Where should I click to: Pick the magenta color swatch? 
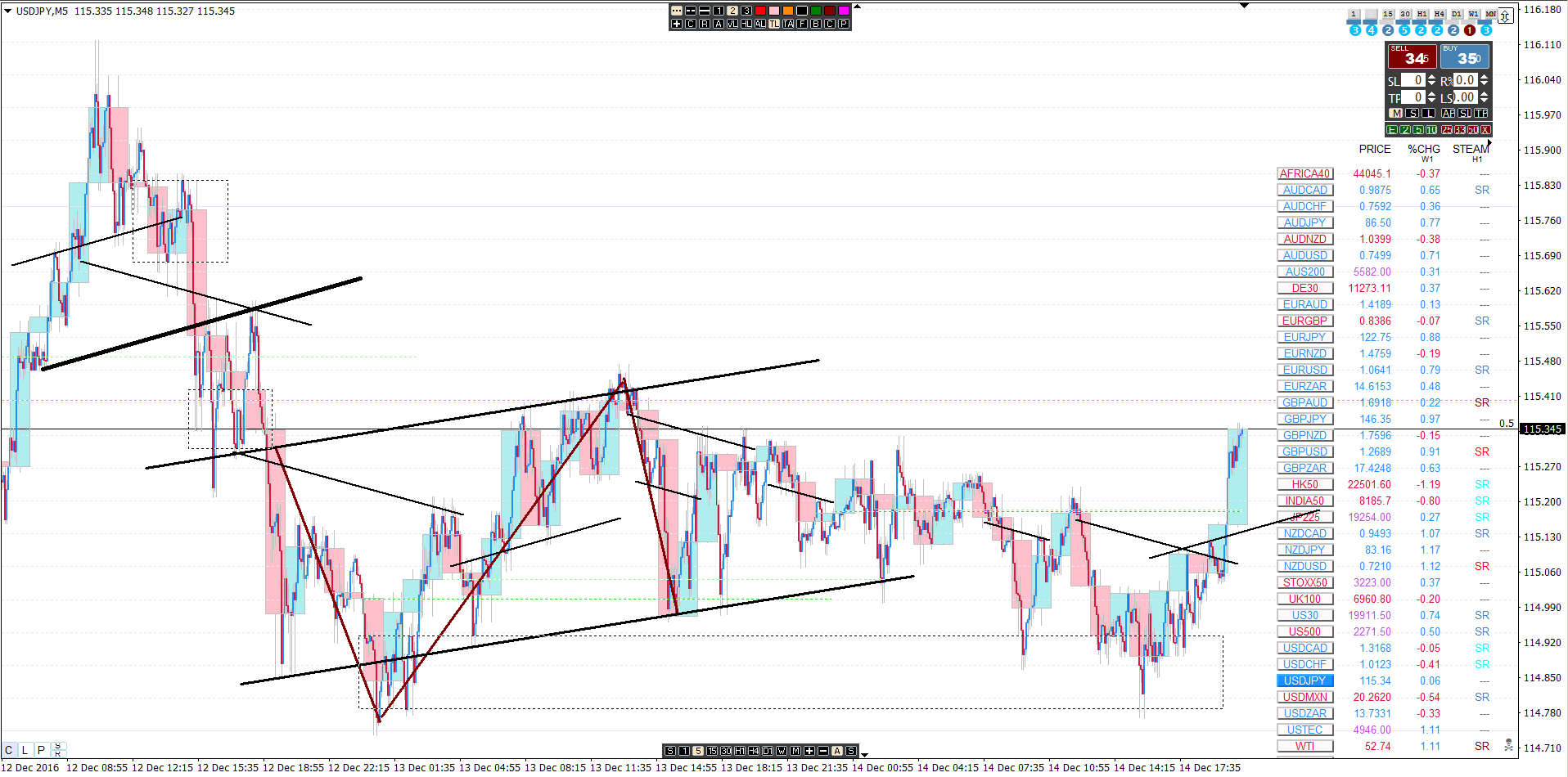pos(844,11)
